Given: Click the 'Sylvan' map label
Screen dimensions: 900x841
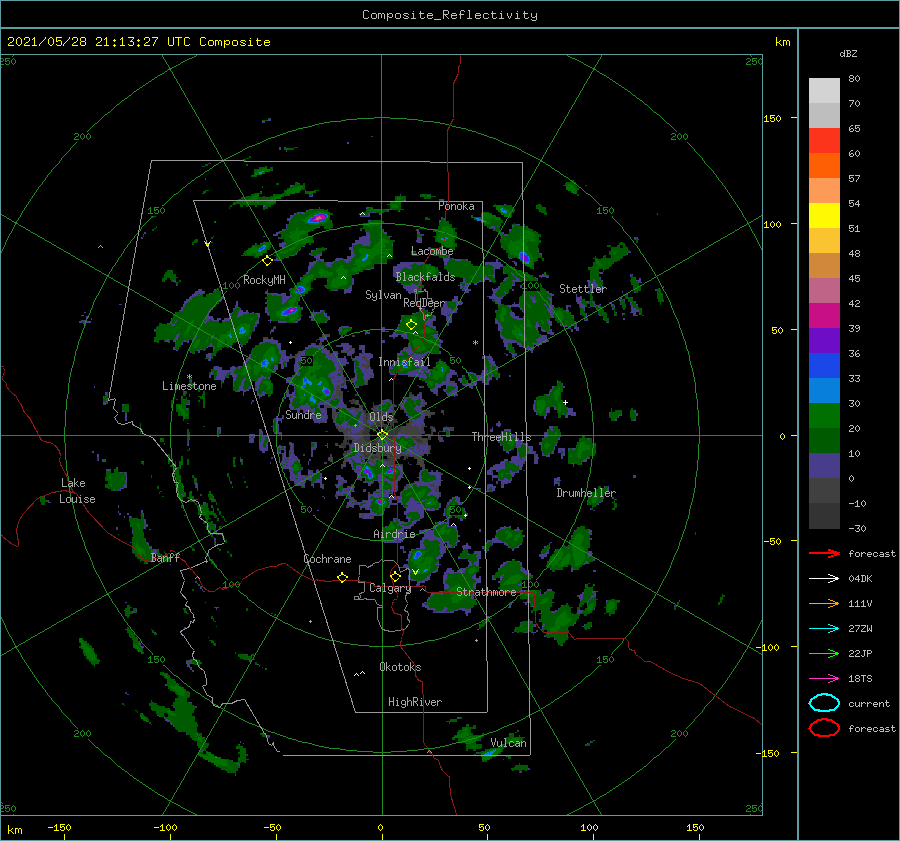Looking at the screenshot, I should click(x=383, y=295).
